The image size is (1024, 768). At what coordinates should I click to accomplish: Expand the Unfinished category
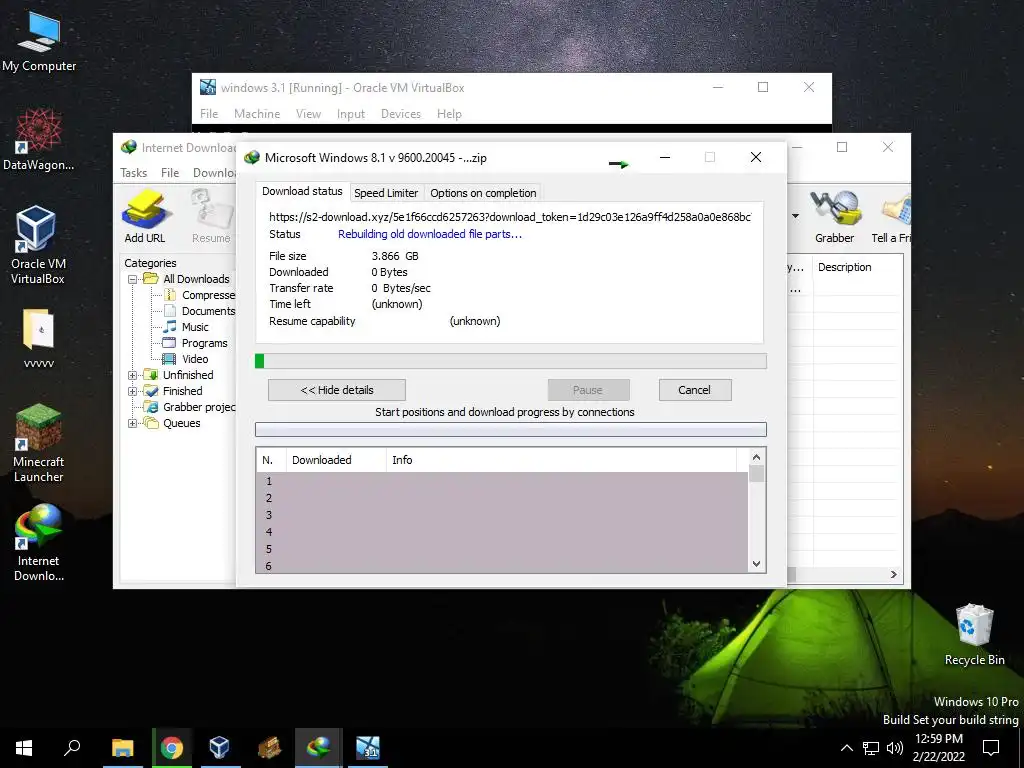click(x=133, y=375)
